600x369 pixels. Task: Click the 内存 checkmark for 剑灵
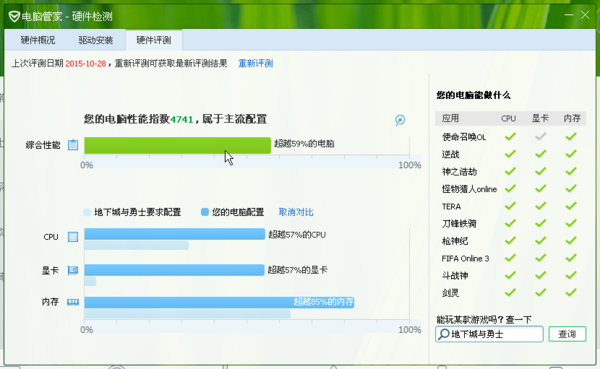[571, 292]
